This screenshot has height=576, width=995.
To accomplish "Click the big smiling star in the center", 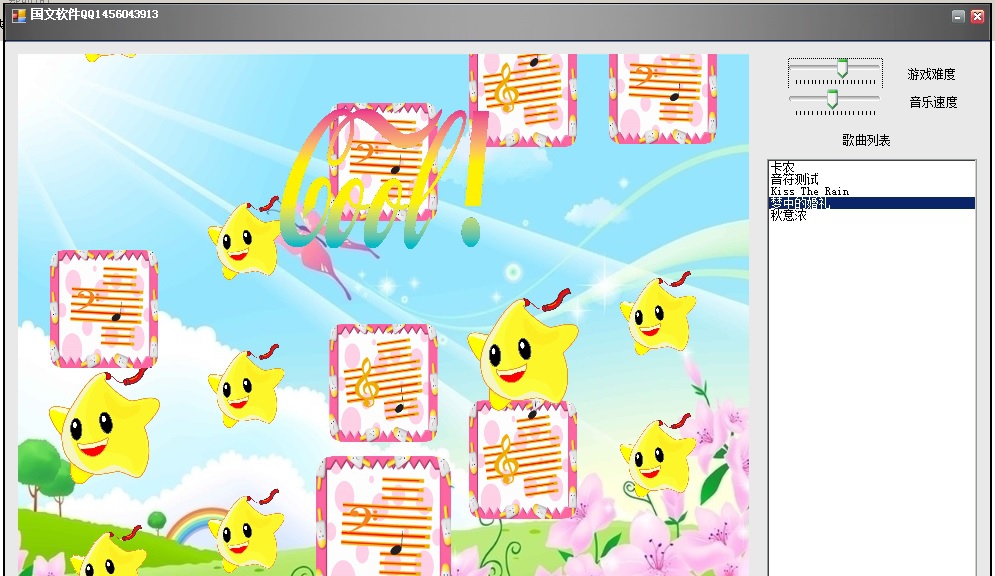I will (x=524, y=349).
